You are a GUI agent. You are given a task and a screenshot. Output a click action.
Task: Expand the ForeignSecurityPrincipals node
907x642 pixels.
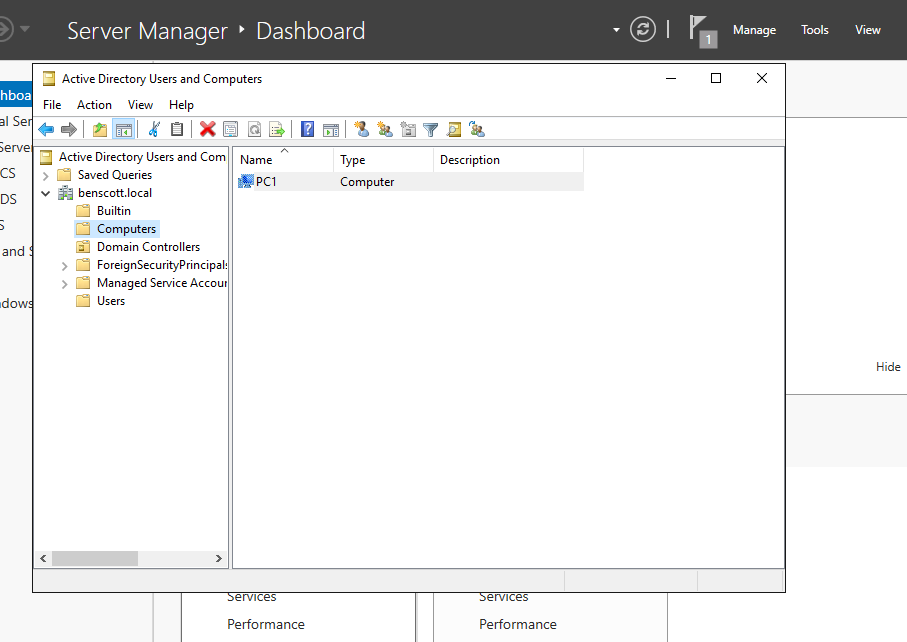(x=64, y=265)
